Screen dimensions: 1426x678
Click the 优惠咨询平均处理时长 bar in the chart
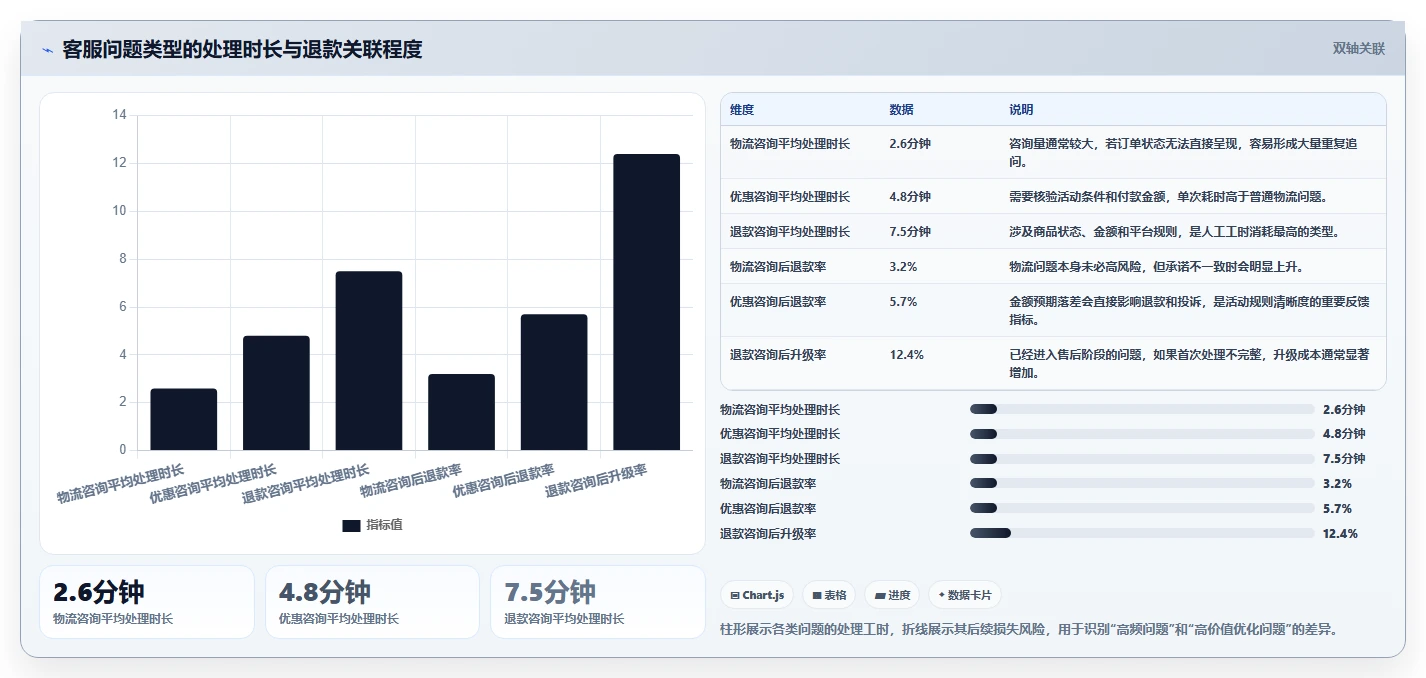pyautogui.click(x=276, y=393)
